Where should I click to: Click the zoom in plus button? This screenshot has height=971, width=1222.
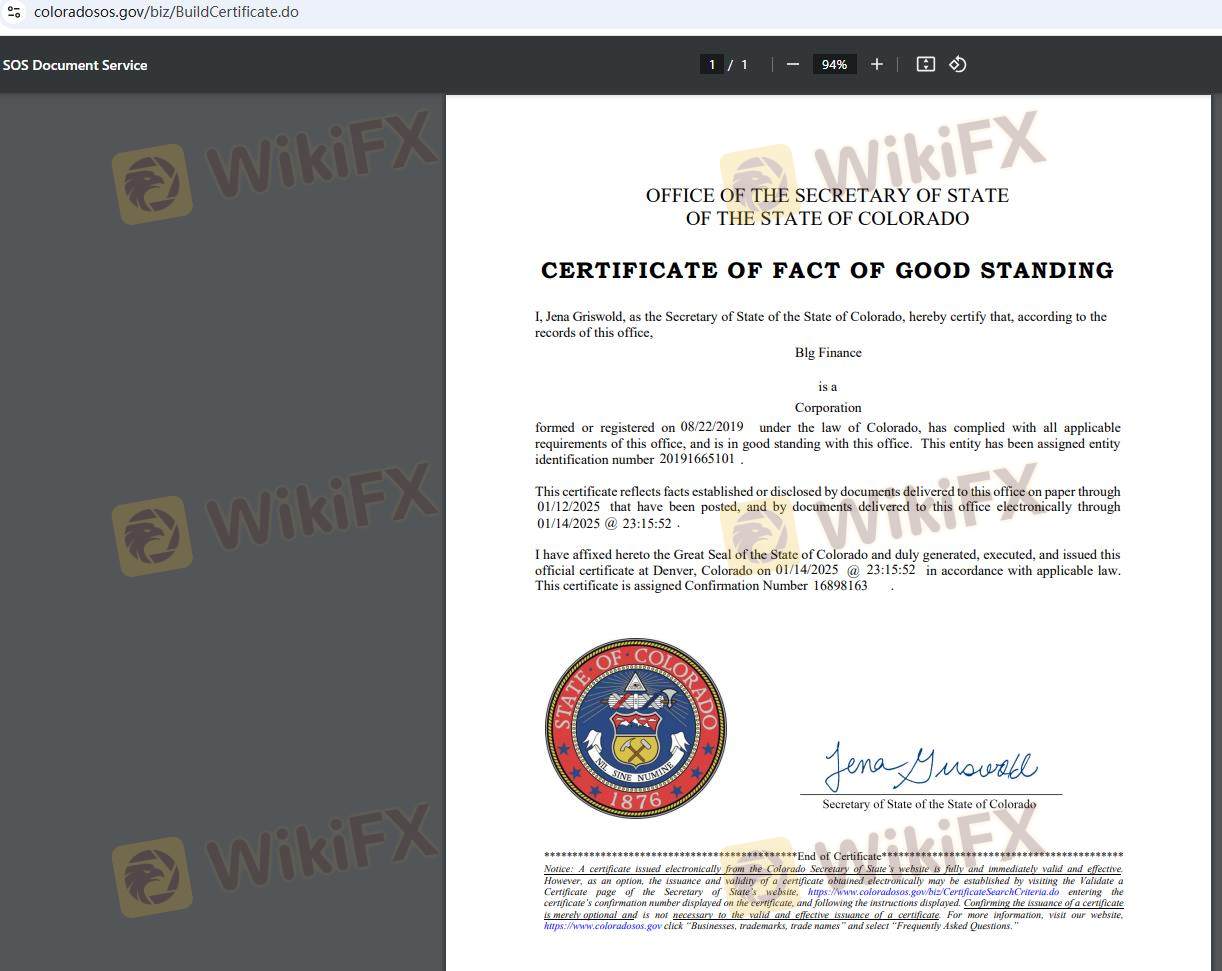[877, 64]
